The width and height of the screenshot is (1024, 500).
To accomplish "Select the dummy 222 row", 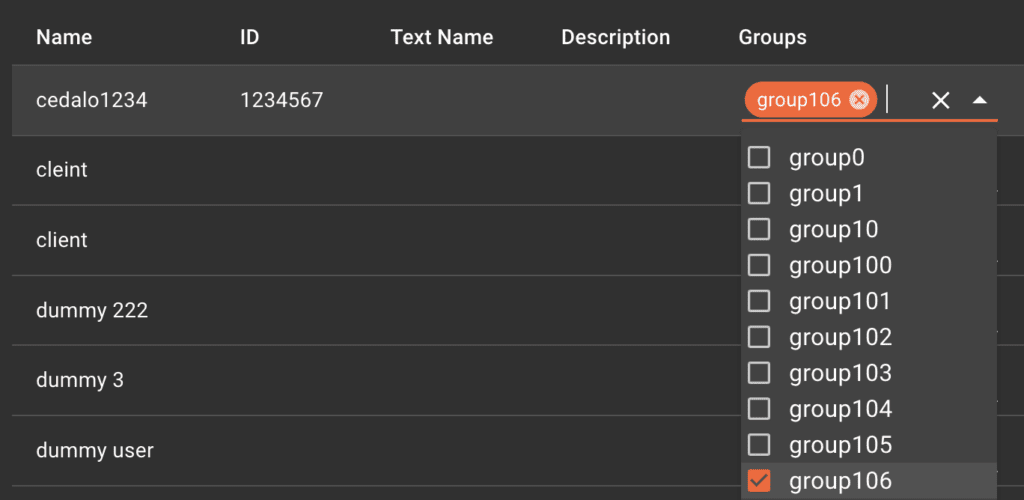I will [92, 311].
